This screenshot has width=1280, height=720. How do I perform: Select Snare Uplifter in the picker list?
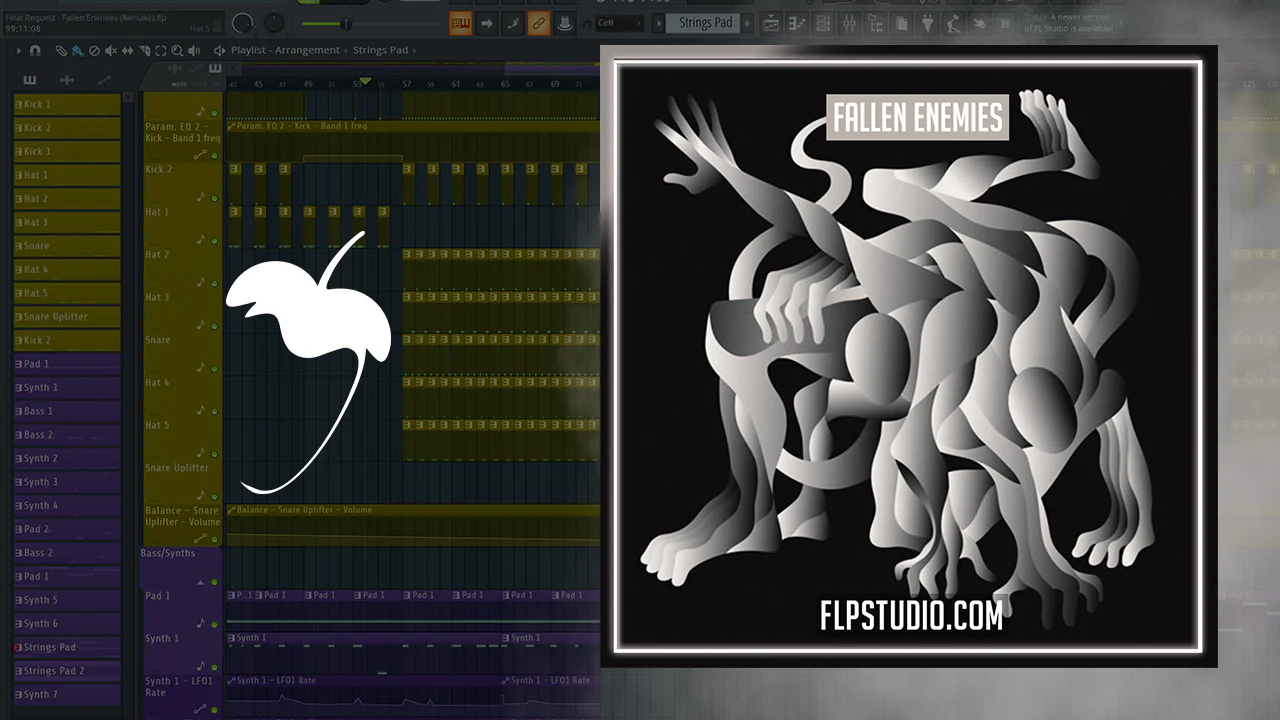click(67, 317)
